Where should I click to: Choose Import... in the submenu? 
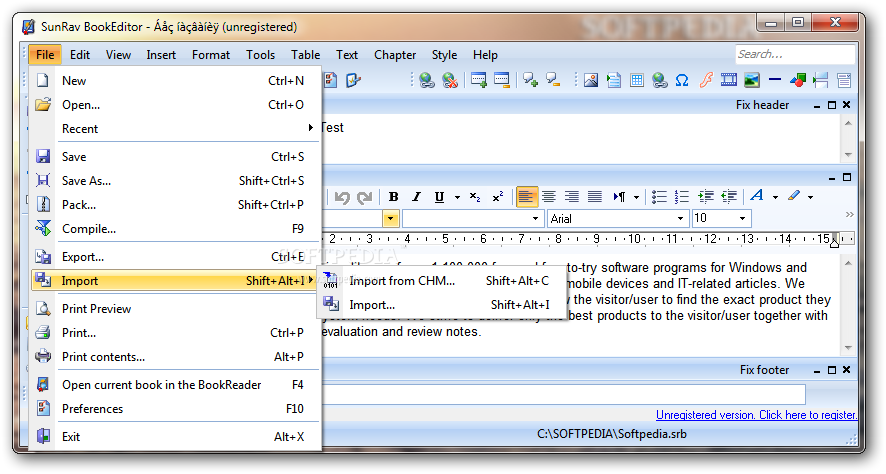pyautogui.click(x=441, y=305)
